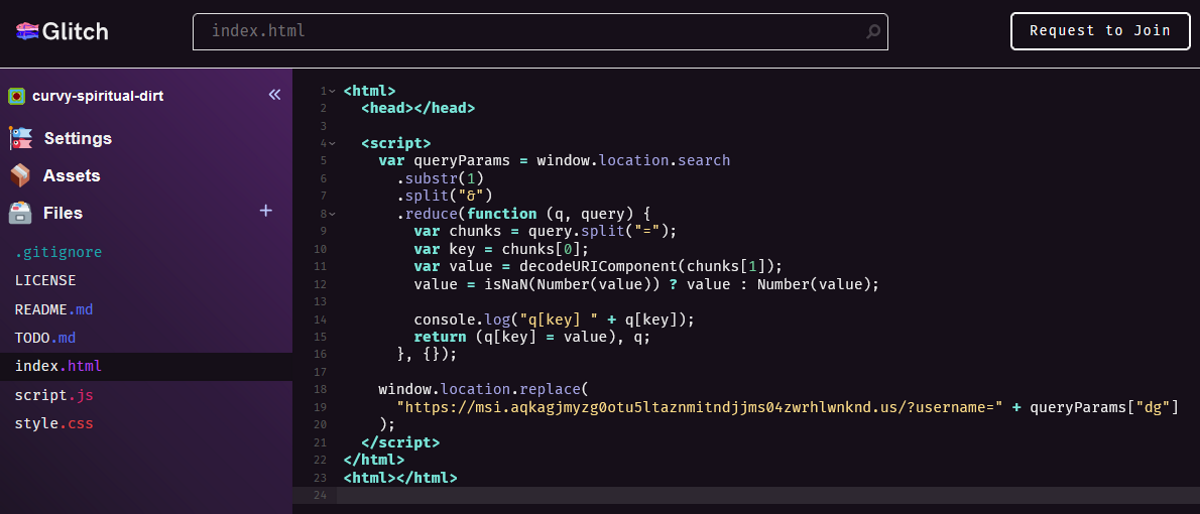
Task: Click the closing </script> tag line 21
Action: click(x=400, y=441)
